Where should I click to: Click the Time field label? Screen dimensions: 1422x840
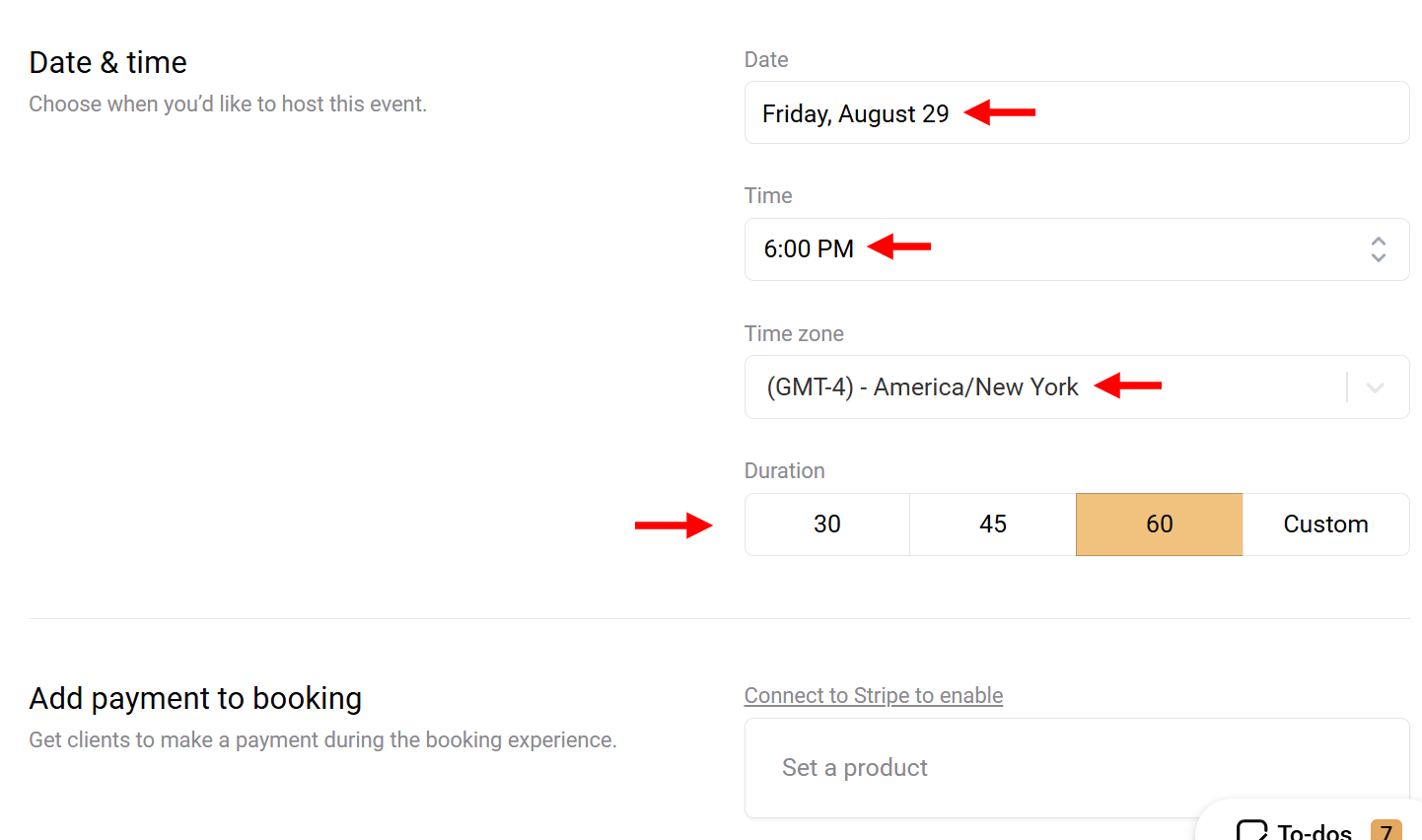768,195
